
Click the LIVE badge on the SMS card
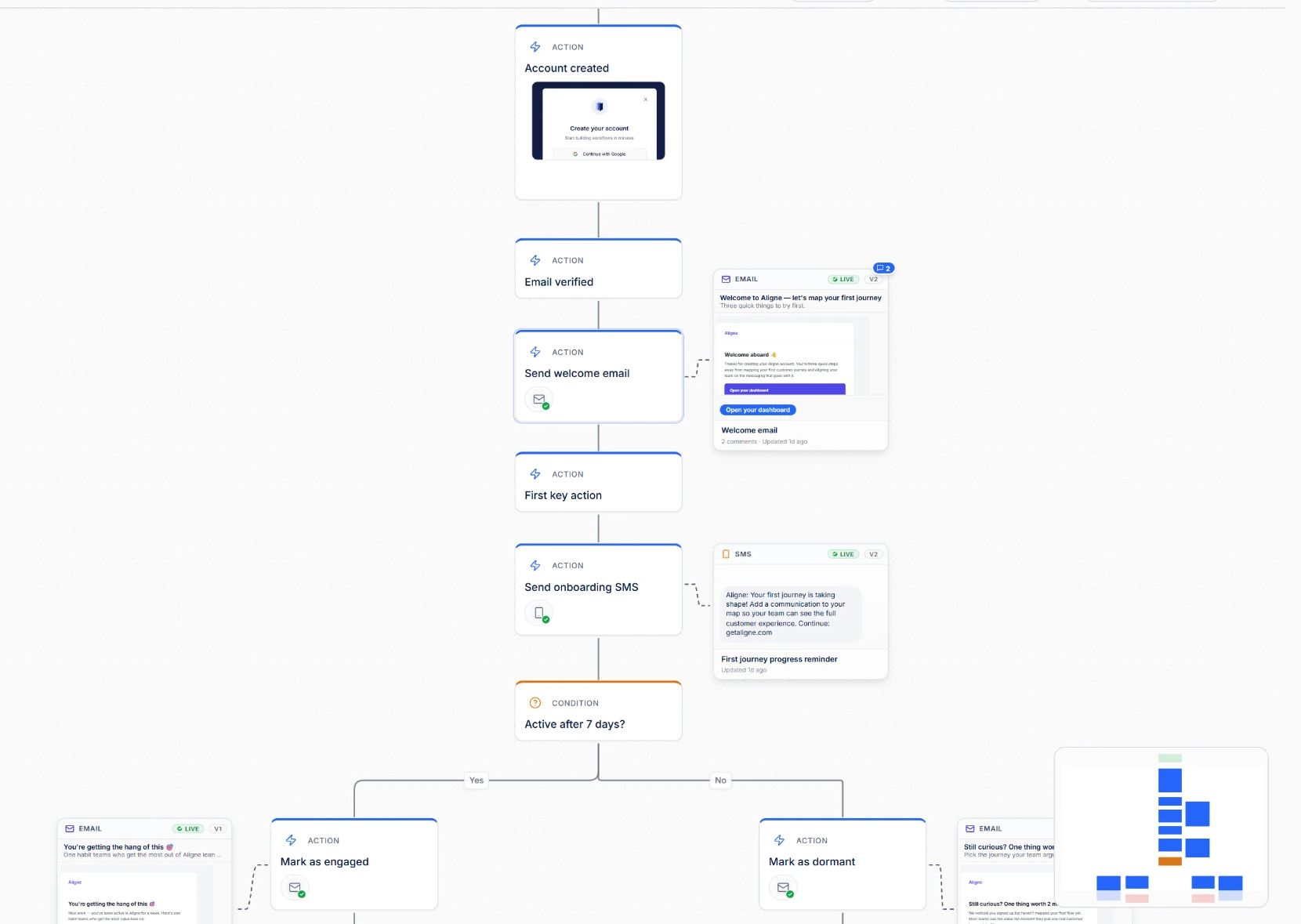click(x=843, y=554)
